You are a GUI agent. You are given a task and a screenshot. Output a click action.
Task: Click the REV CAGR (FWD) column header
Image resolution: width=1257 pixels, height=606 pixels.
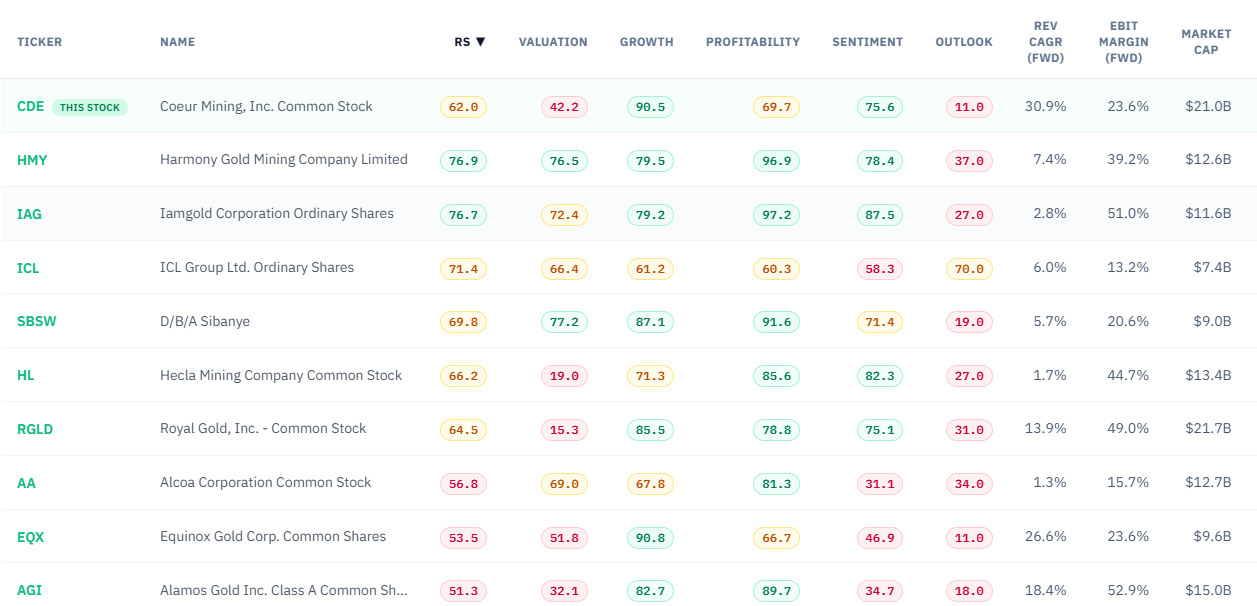(x=1045, y=42)
